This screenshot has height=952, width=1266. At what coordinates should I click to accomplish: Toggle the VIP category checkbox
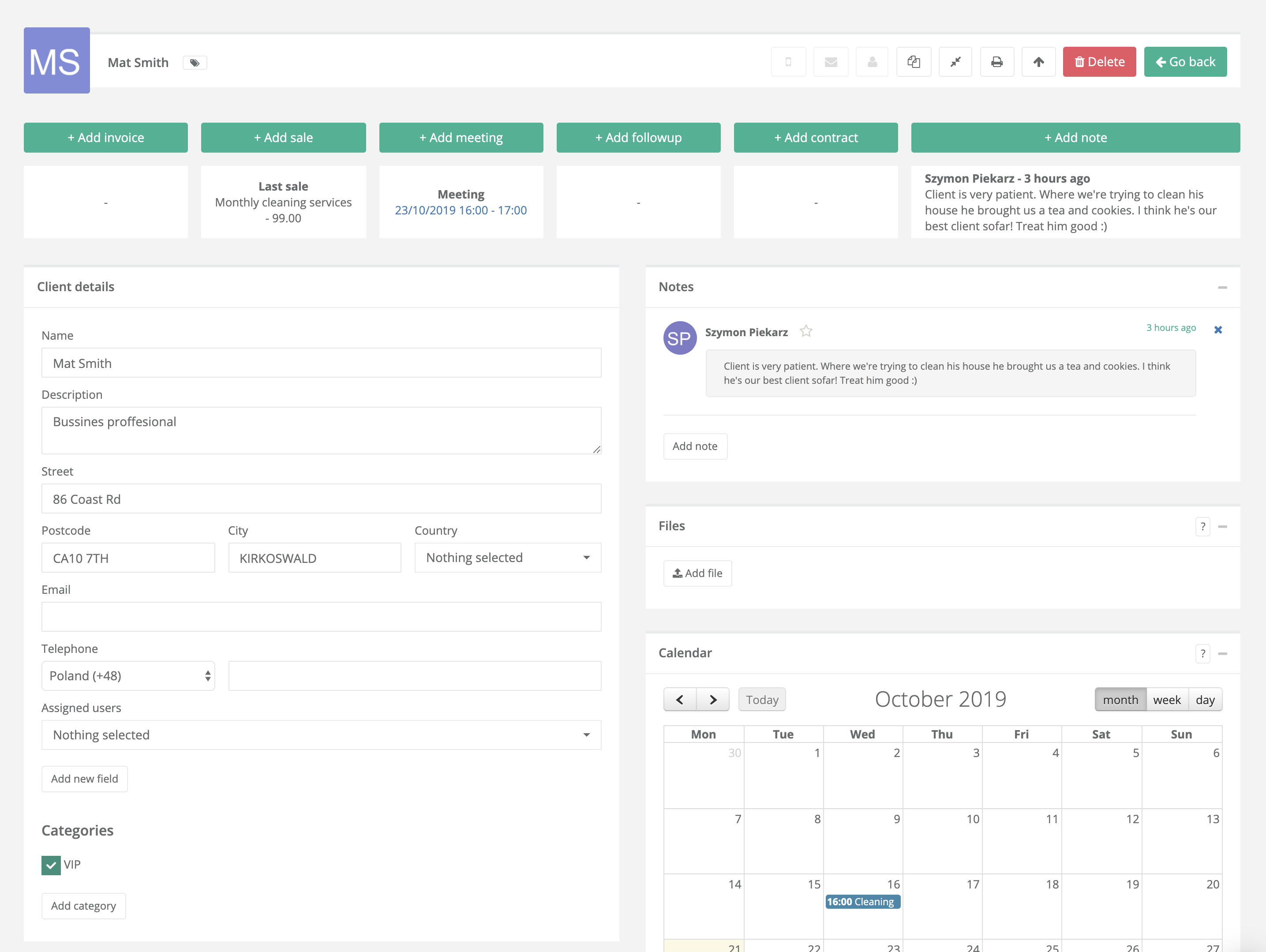[x=50, y=865]
